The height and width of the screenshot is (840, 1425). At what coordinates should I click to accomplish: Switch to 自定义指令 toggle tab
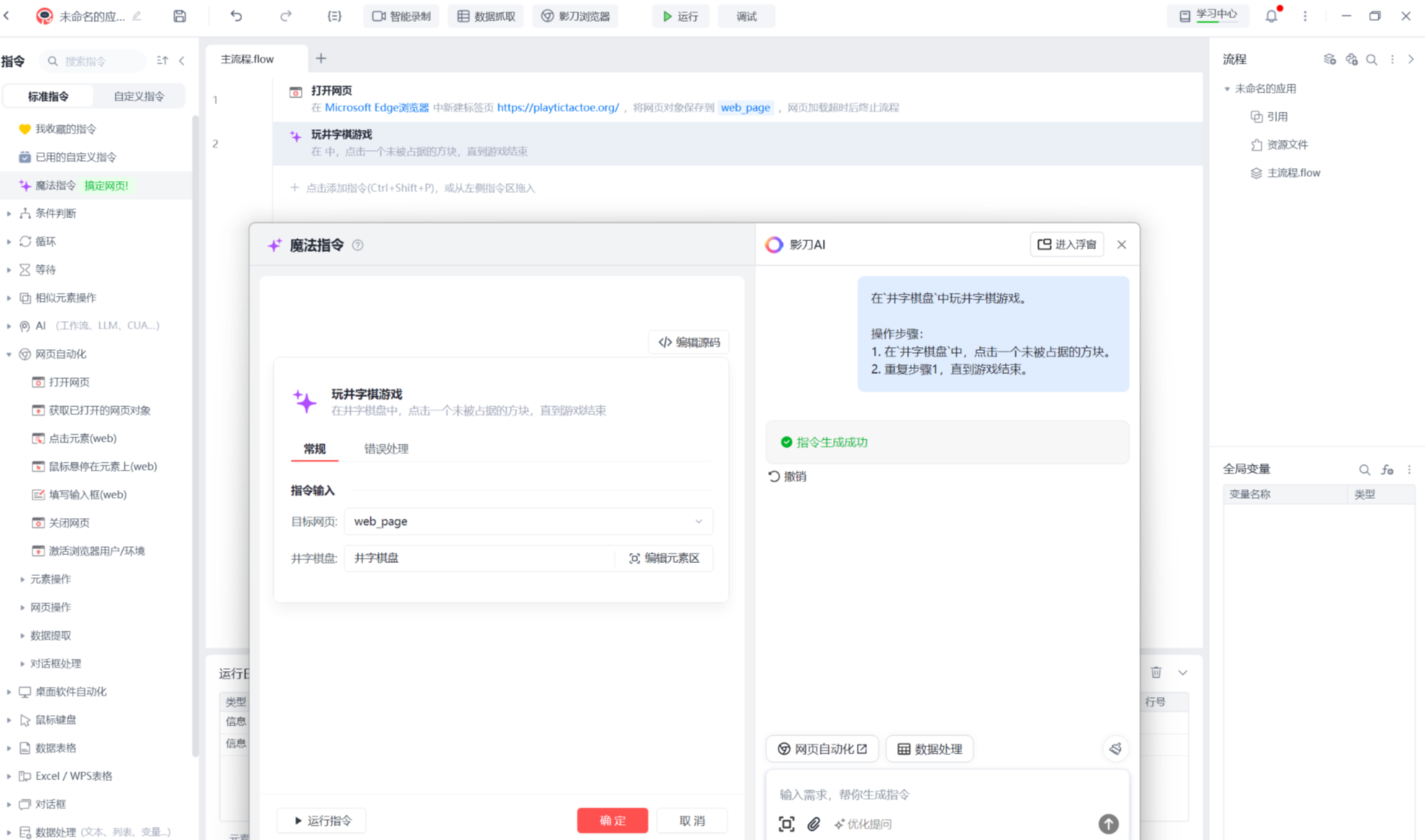(x=139, y=96)
